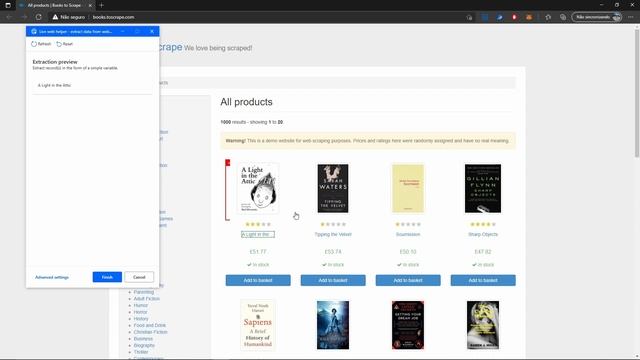Click Refresh in the Live web helper
The height and width of the screenshot is (360, 640).
(x=41, y=44)
